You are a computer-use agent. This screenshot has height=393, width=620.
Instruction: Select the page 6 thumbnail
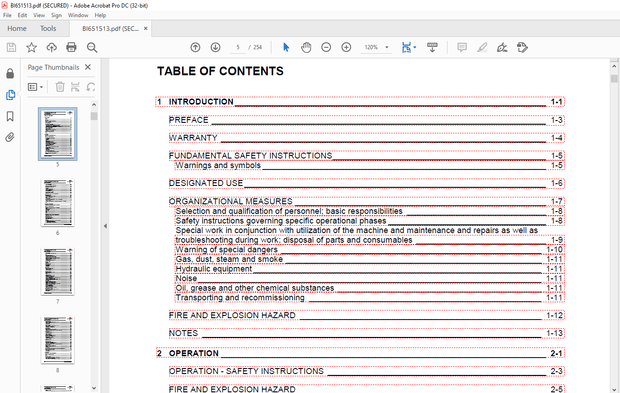pos(58,203)
